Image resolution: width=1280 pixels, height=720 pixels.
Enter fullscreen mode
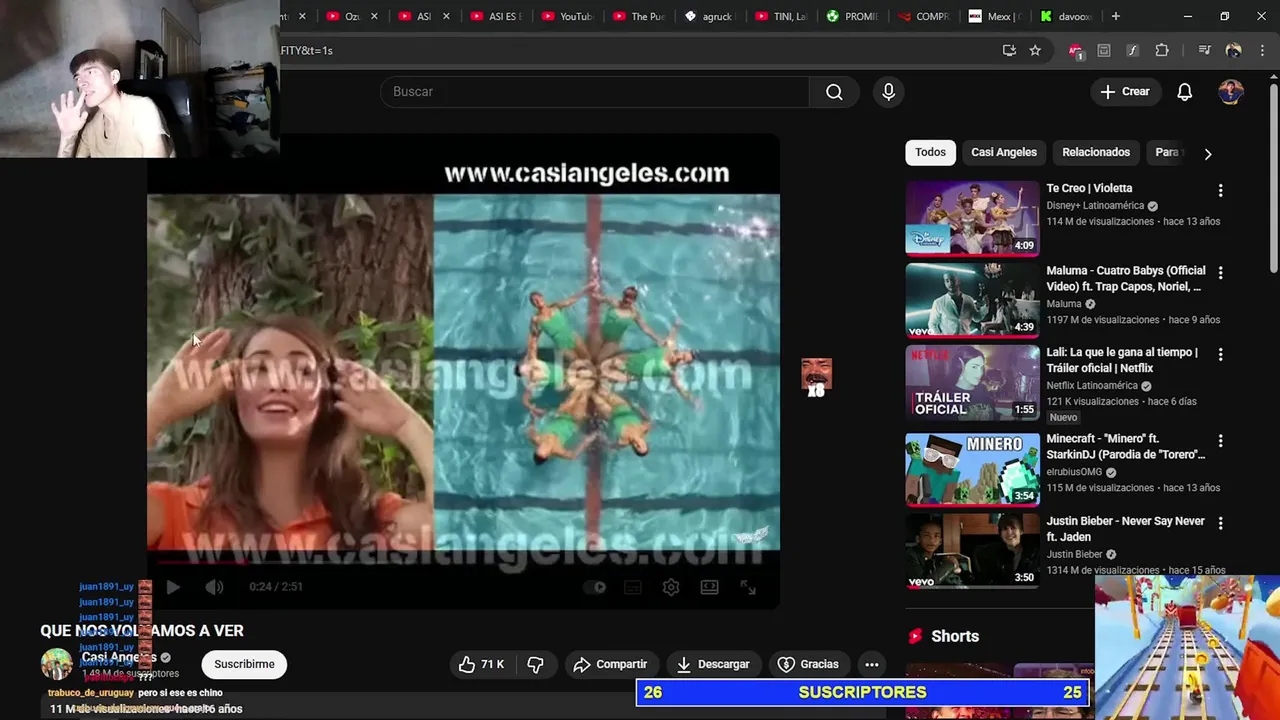click(748, 587)
